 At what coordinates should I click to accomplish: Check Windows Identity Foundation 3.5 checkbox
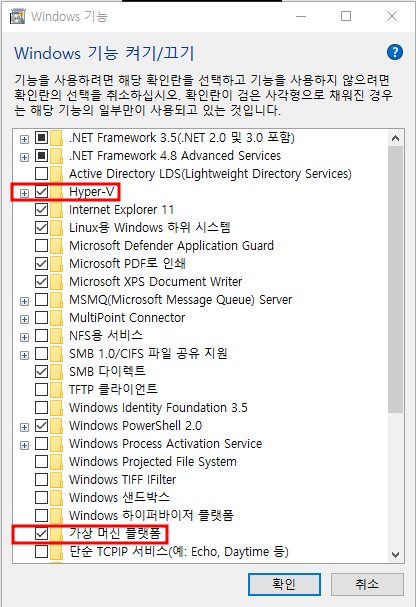[41, 408]
